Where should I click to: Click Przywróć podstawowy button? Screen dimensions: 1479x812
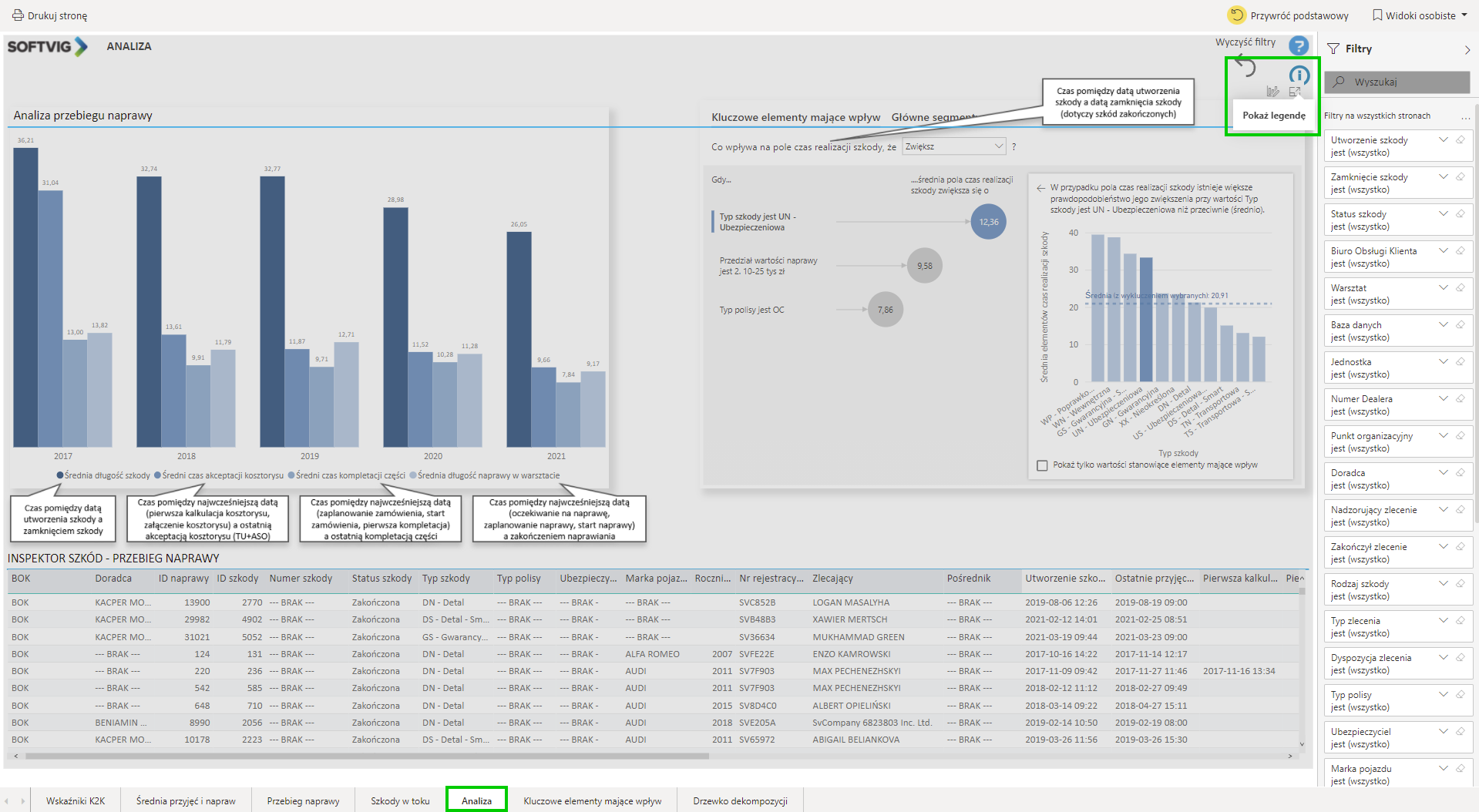[1289, 15]
